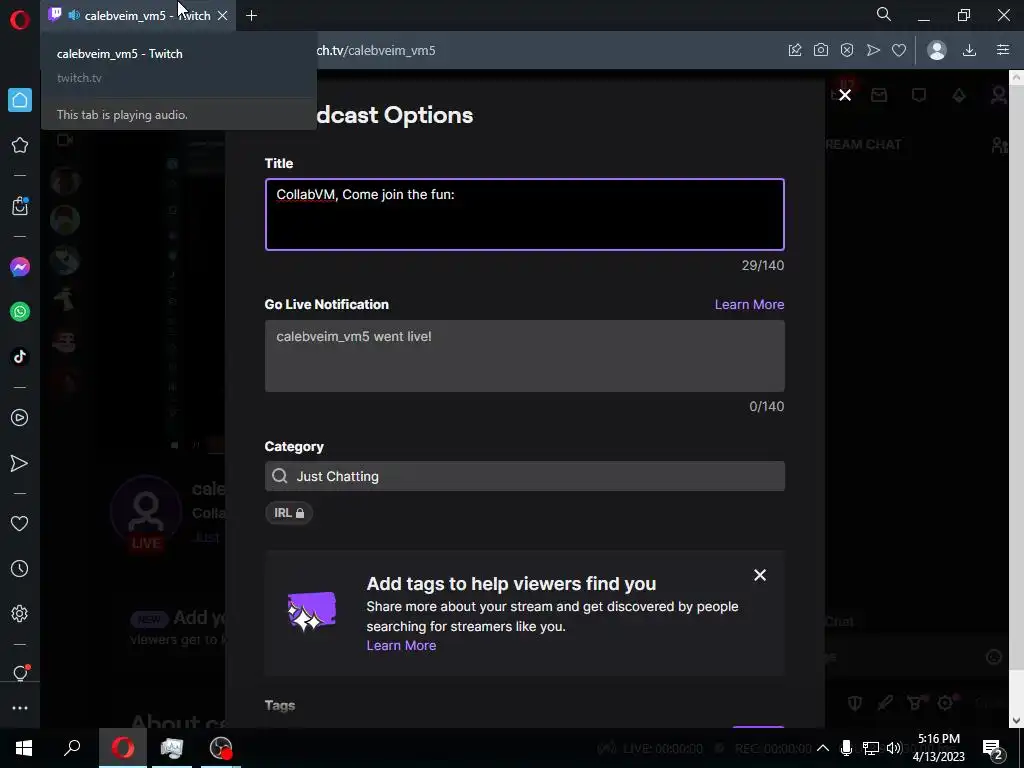The image size is (1024, 768).
Task: Open Messenger from the Opera sidebar
Action: point(20,267)
